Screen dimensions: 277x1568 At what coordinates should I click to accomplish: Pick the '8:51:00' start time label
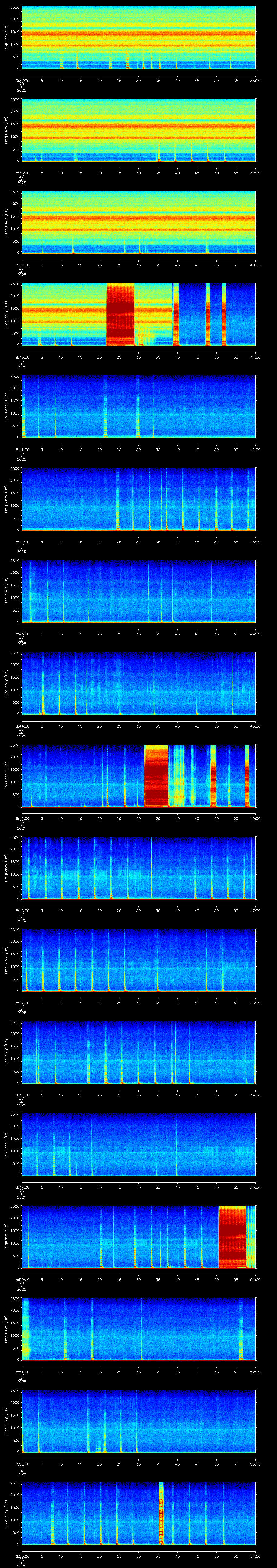pos(22,1372)
